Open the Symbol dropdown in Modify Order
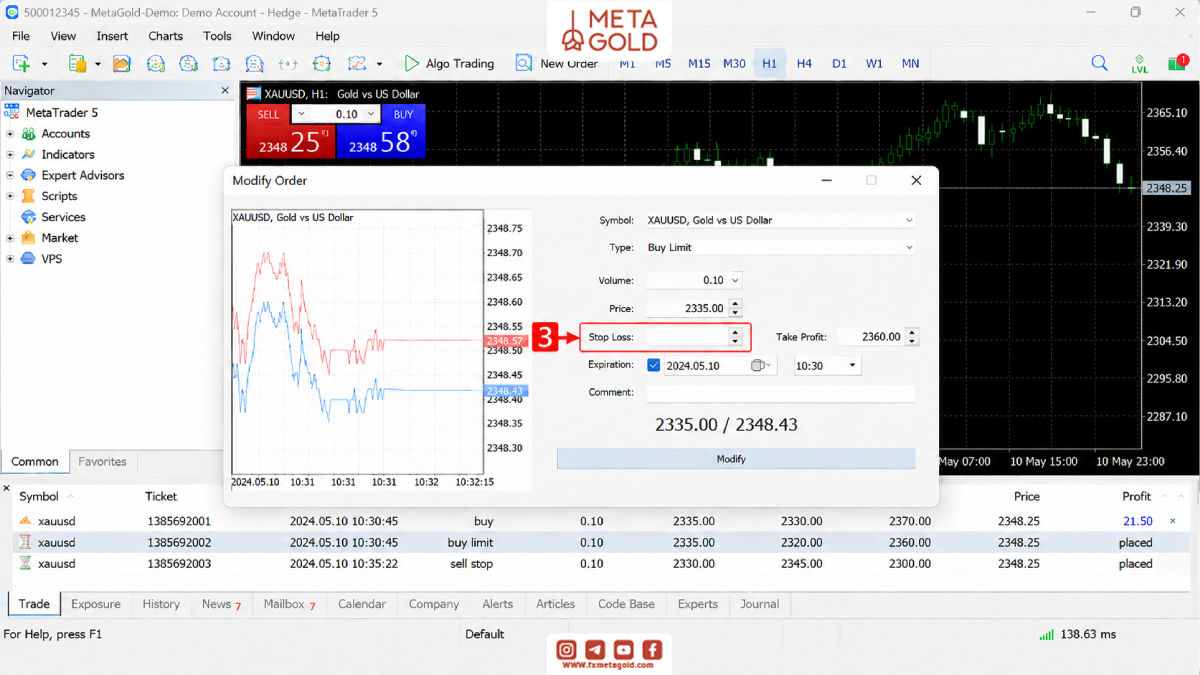This screenshot has width=1200, height=675. (908, 220)
